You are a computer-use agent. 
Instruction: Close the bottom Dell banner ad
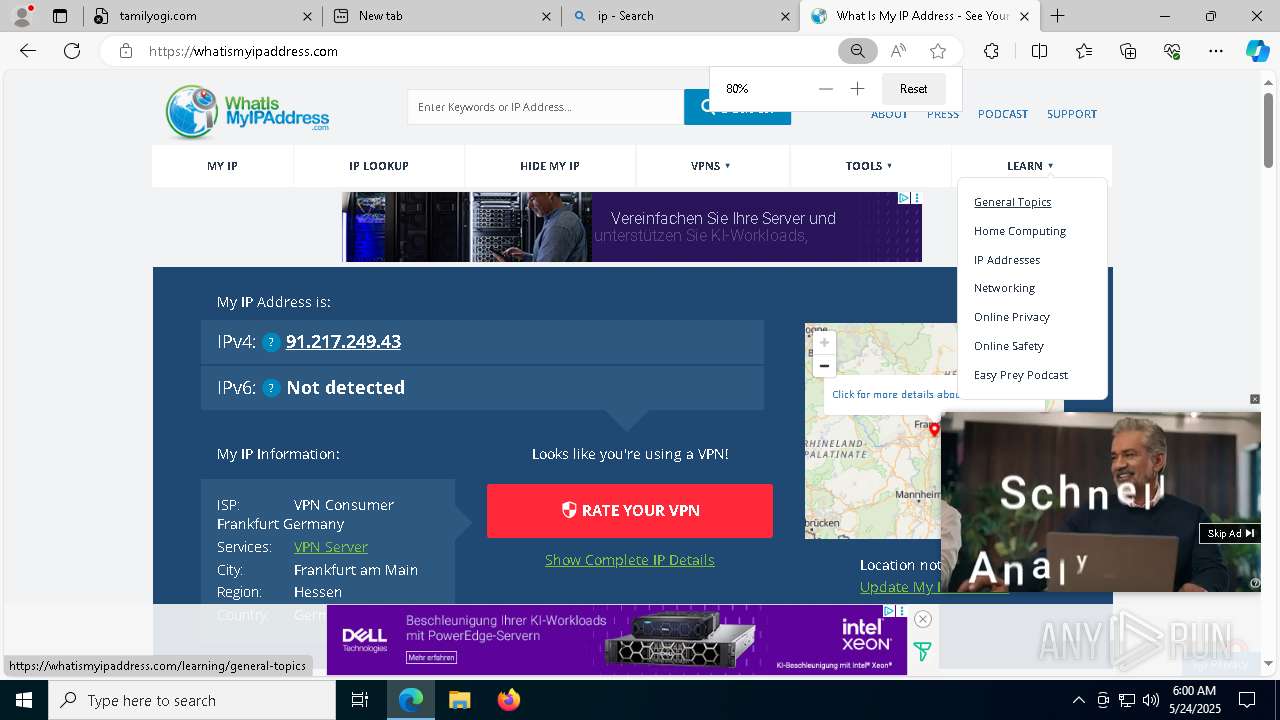(923, 619)
